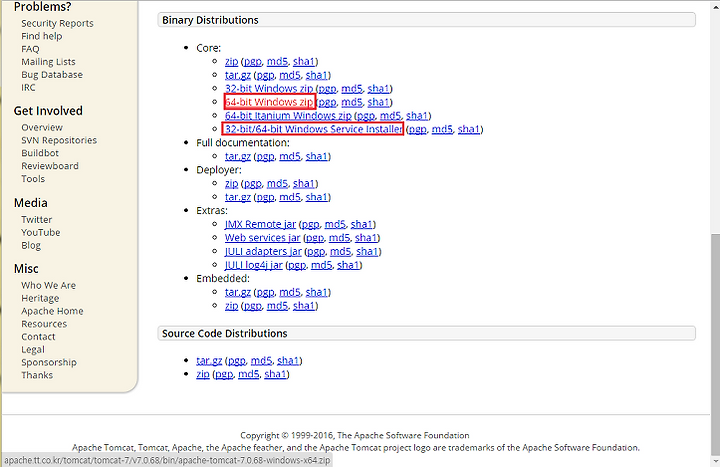The height and width of the screenshot is (467, 720).
Task: Download the Embedded tar.gz
Action: click(x=237, y=292)
